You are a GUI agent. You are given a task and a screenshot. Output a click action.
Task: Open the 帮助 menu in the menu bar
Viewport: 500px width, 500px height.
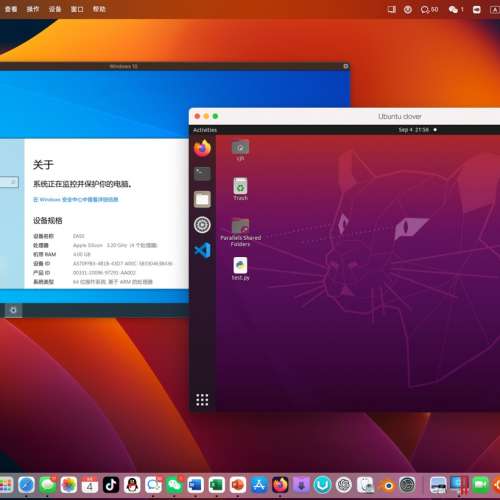click(x=99, y=9)
